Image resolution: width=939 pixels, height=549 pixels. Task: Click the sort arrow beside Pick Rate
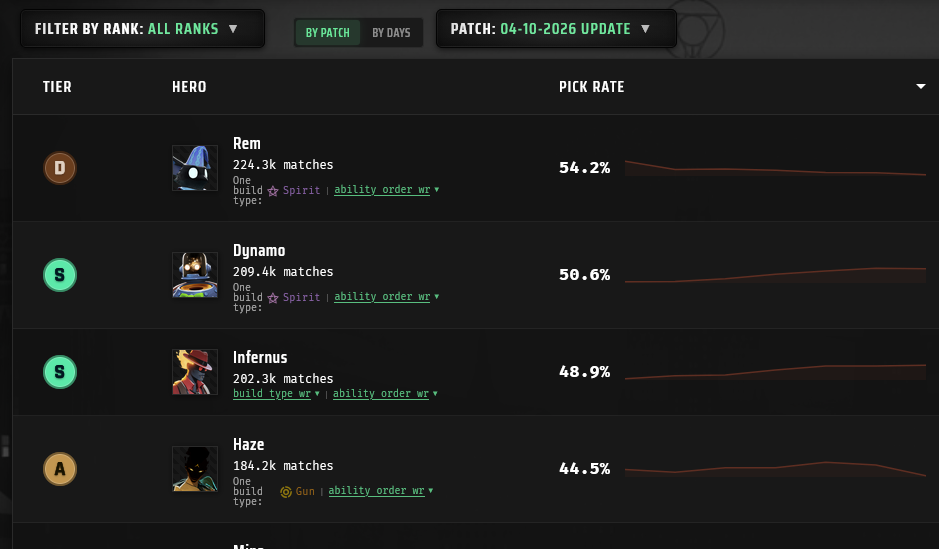[921, 87]
